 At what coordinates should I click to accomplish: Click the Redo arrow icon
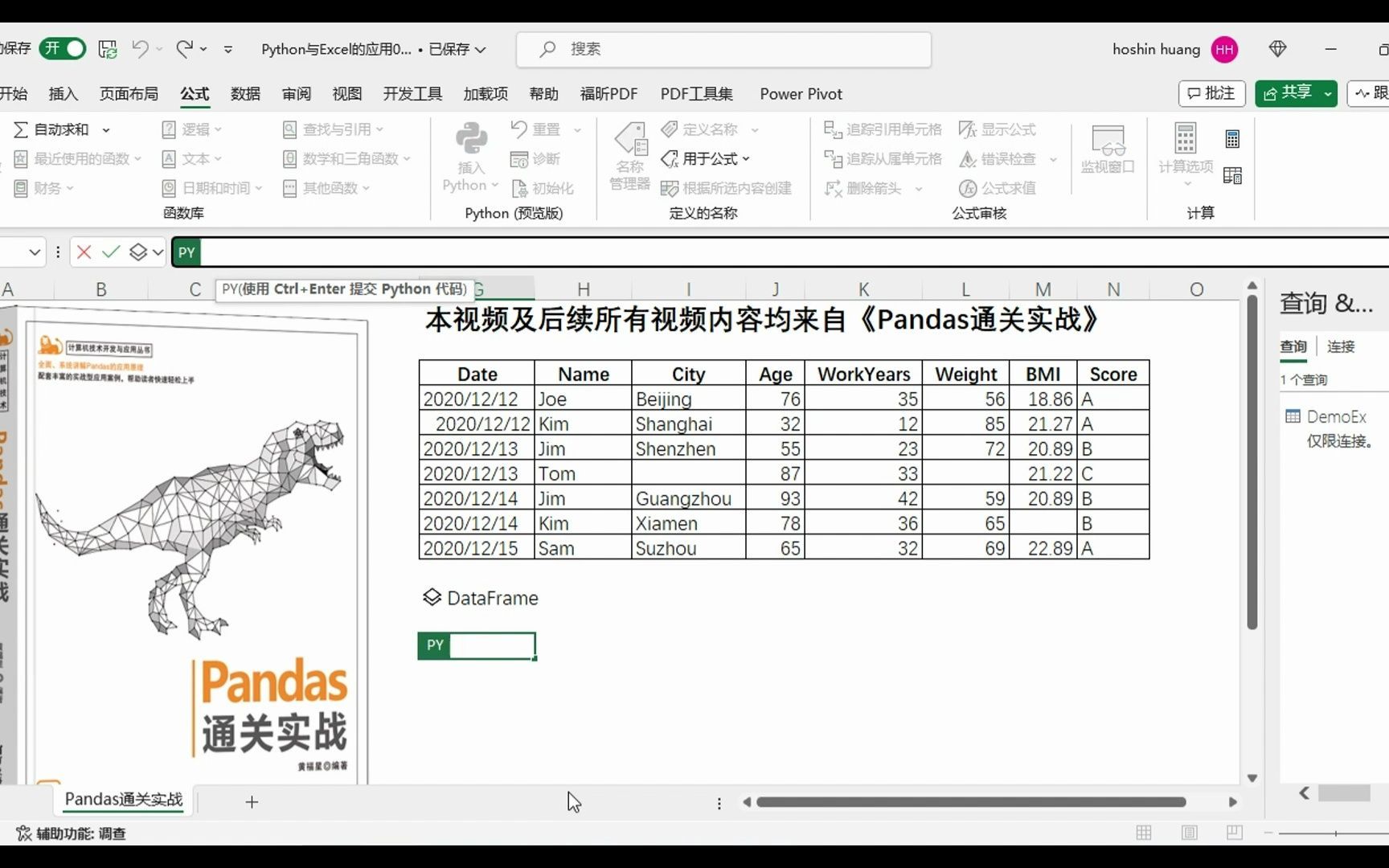[184, 49]
